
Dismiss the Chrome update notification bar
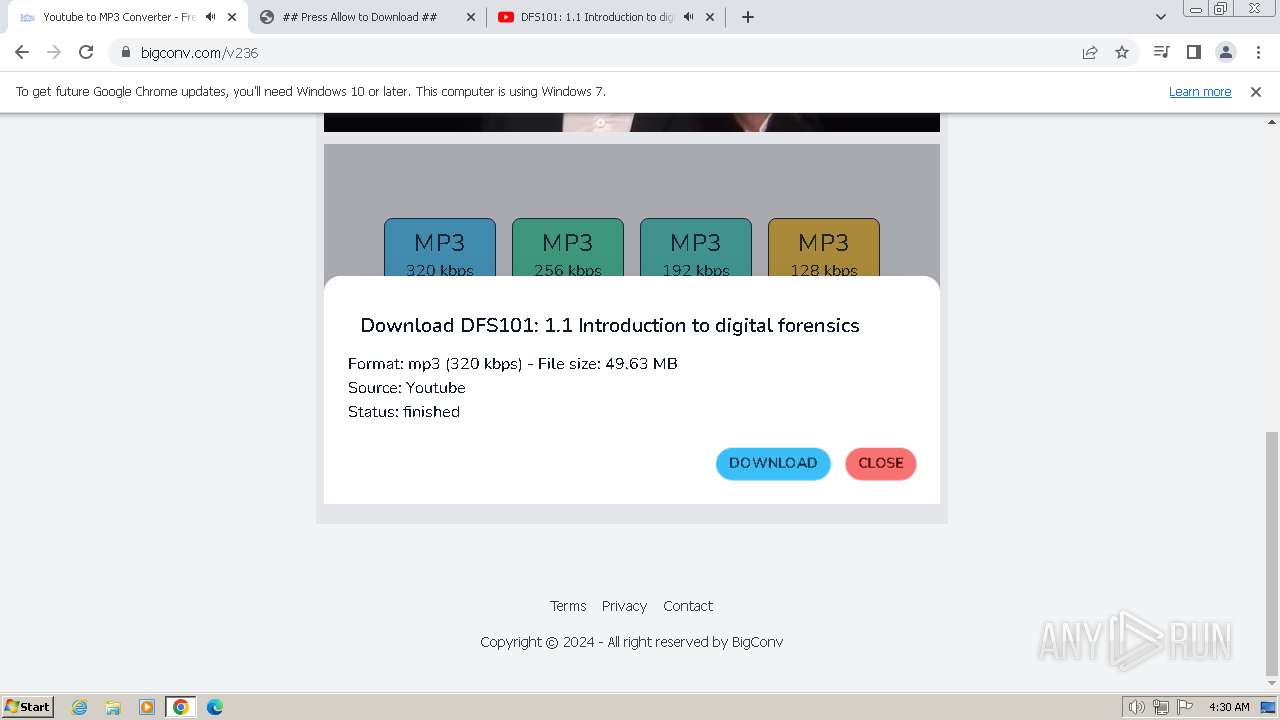tap(1256, 91)
